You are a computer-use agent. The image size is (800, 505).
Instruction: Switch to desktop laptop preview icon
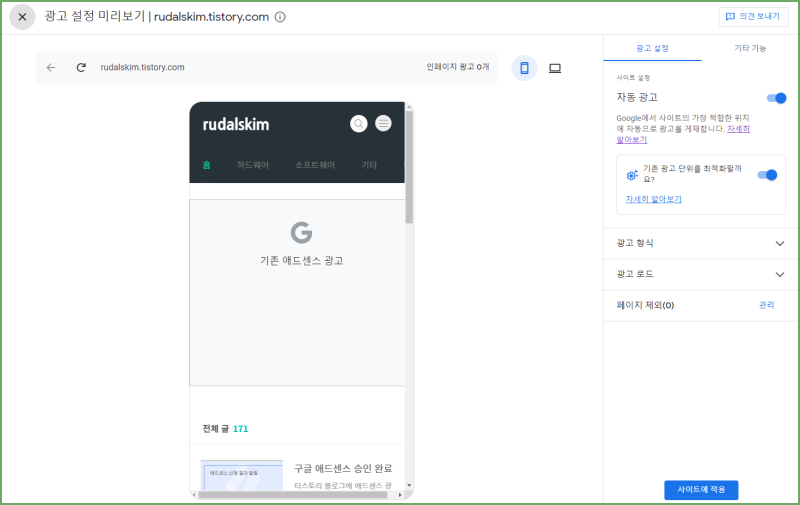[555, 68]
